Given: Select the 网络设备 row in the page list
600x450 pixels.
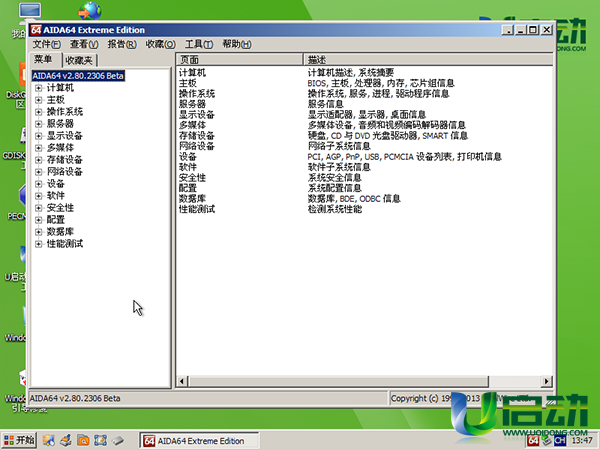Looking at the screenshot, I should point(197,146).
